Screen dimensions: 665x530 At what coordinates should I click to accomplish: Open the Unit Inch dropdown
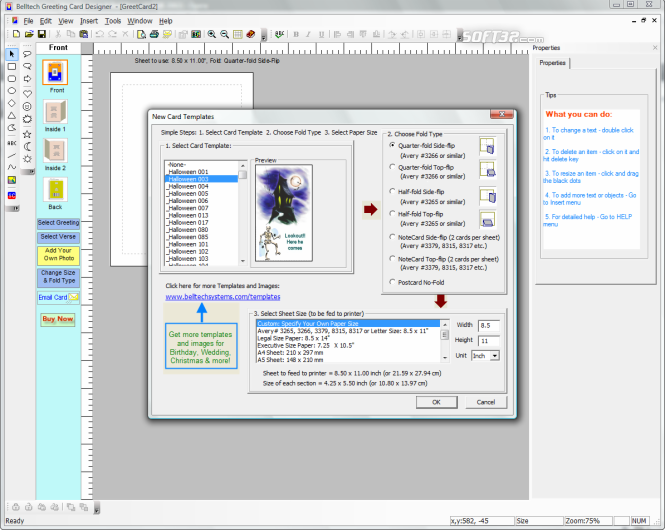(x=495, y=356)
